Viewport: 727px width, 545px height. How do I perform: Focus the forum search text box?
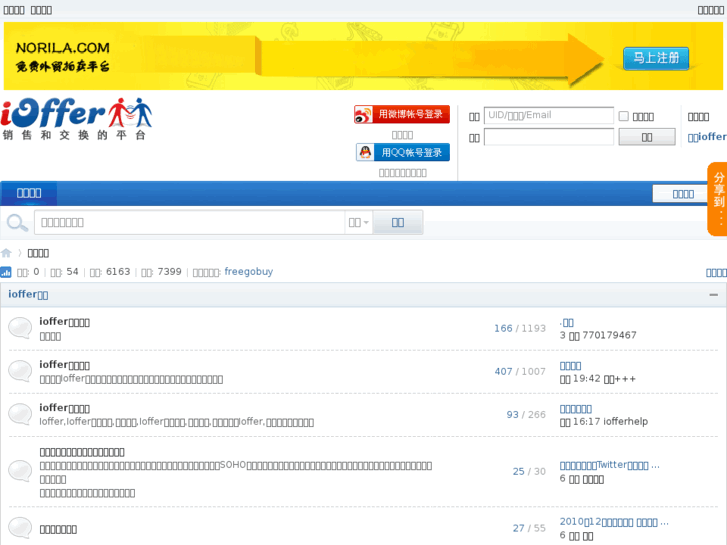click(189, 223)
